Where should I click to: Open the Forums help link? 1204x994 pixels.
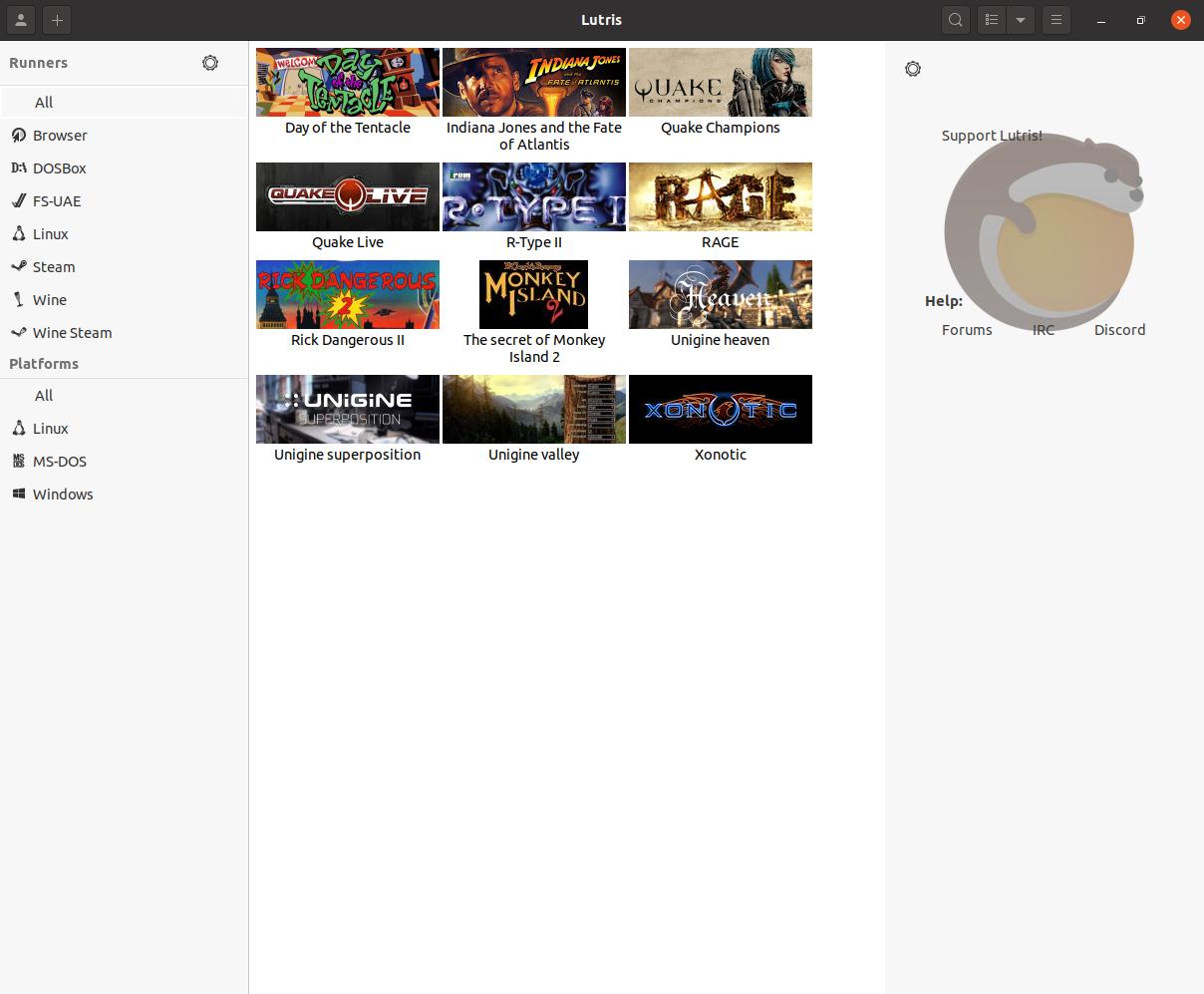point(966,330)
